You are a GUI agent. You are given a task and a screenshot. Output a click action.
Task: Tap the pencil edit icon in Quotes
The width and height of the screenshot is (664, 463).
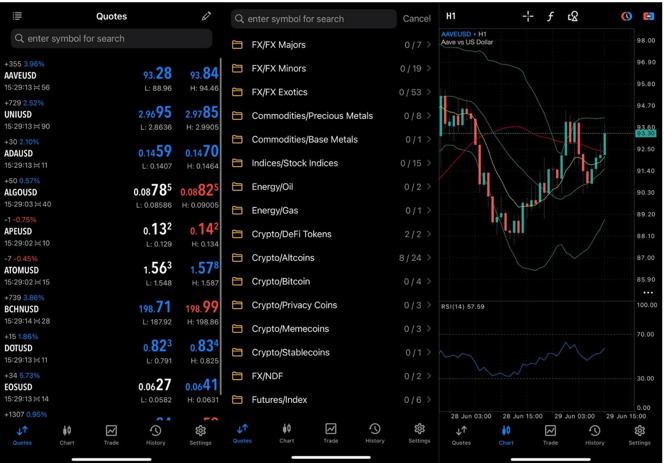(x=206, y=16)
